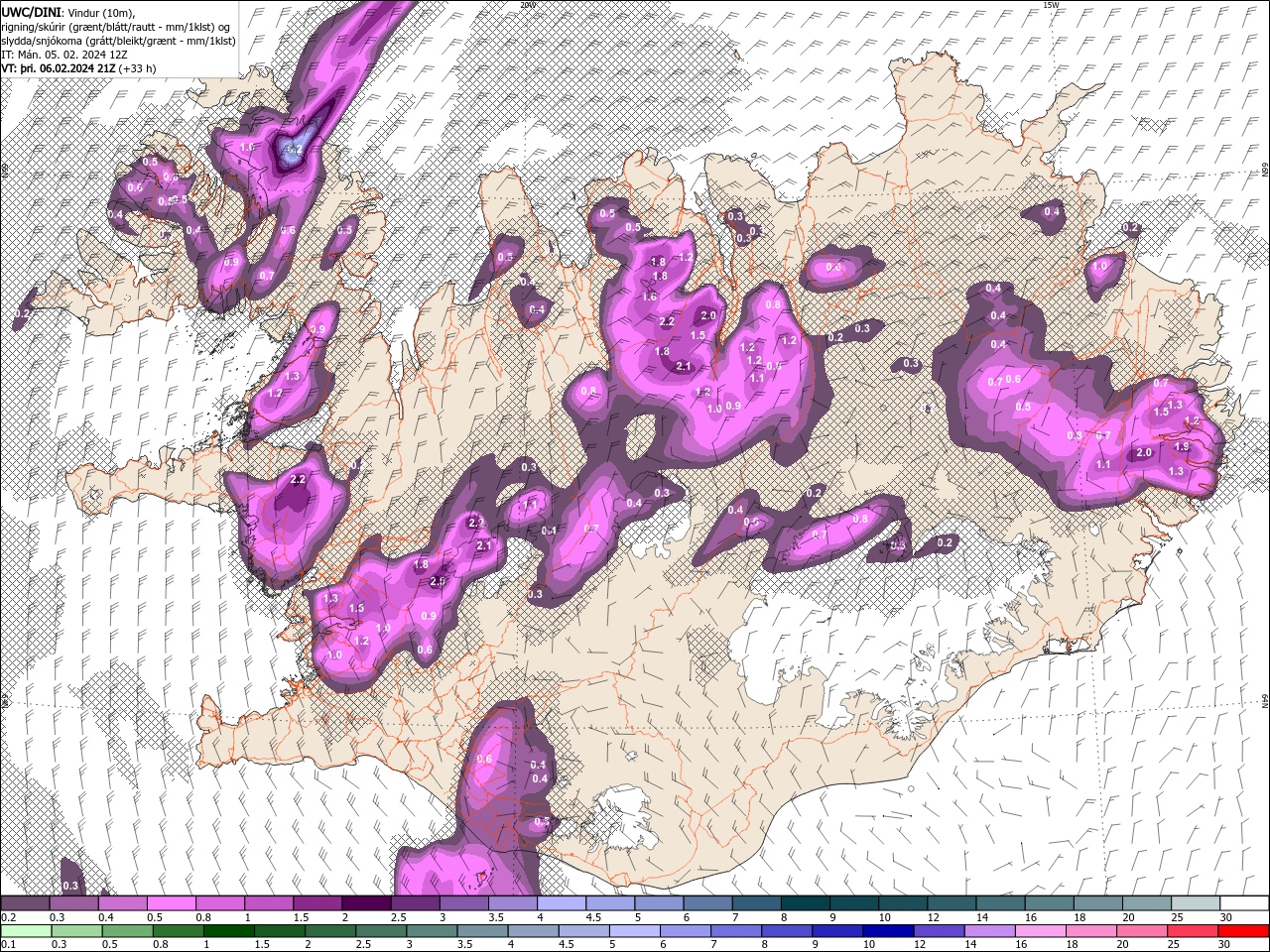Pick the bright pink 0.5 swatch in snow legend
This screenshot has height=952, width=1270.
pyautogui.click(x=171, y=903)
